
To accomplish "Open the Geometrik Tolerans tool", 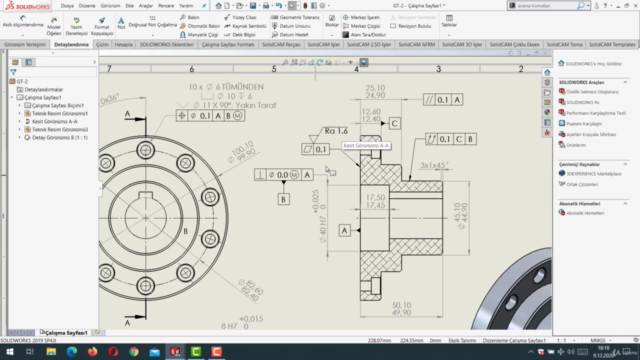I will (x=295, y=17).
